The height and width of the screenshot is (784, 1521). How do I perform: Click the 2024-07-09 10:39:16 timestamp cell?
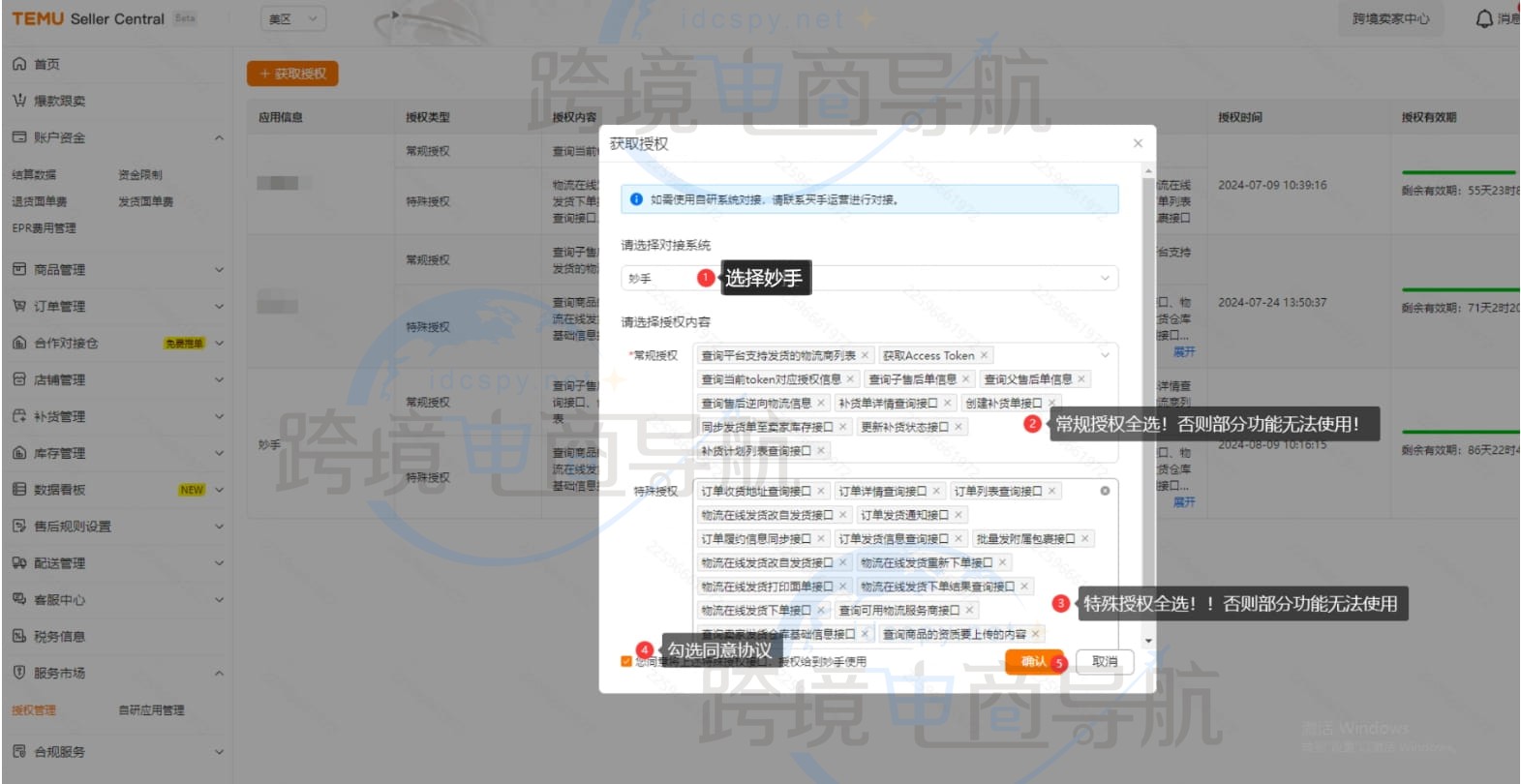tap(1272, 185)
